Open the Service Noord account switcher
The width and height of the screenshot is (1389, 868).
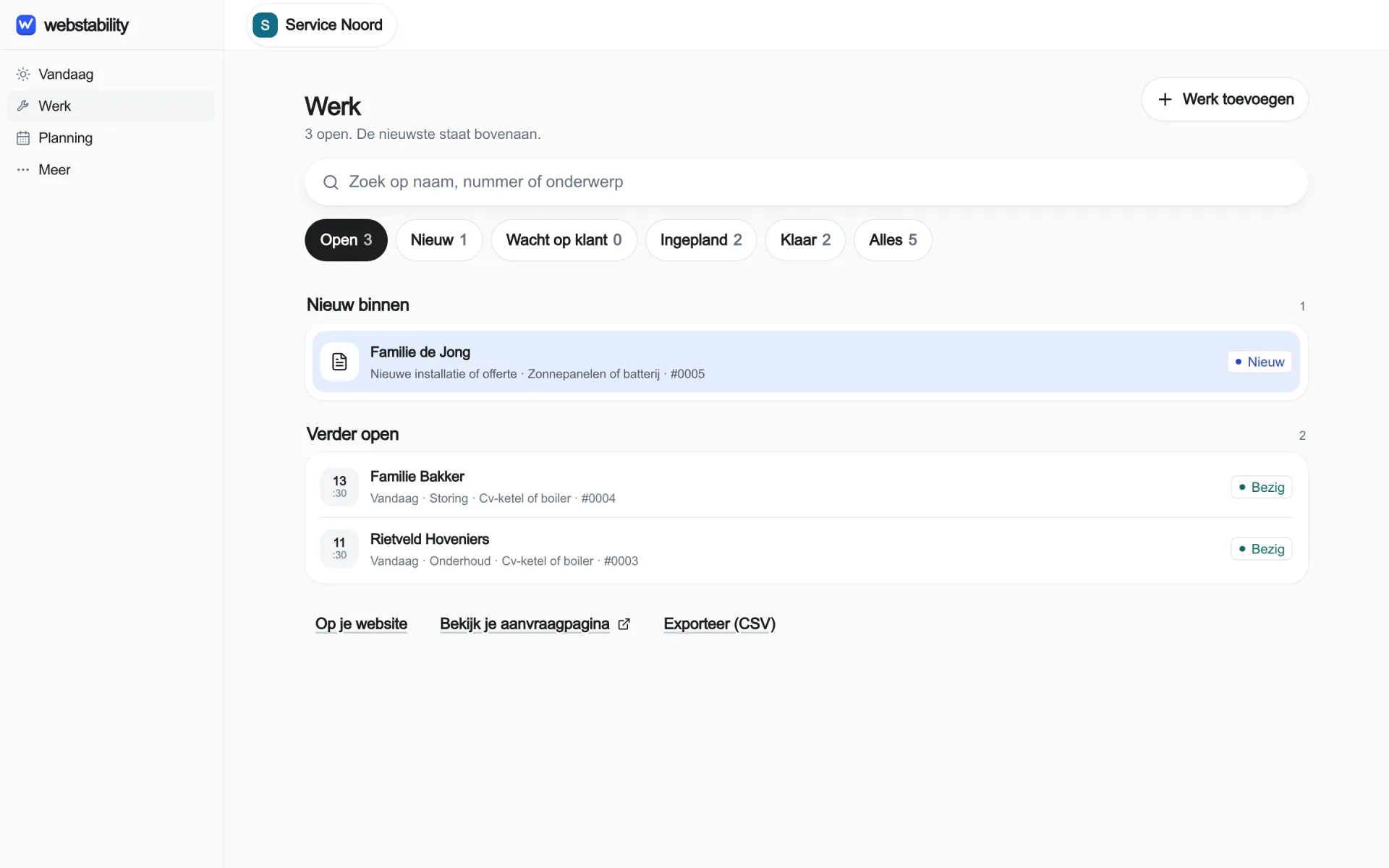click(x=321, y=25)
